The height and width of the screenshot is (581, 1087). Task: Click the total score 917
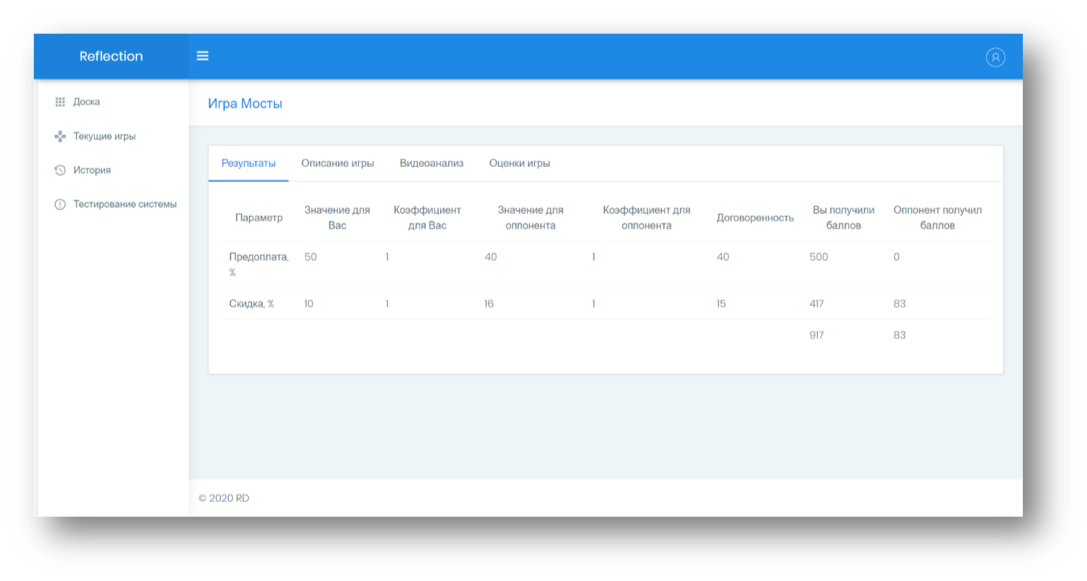coord(817,335)
